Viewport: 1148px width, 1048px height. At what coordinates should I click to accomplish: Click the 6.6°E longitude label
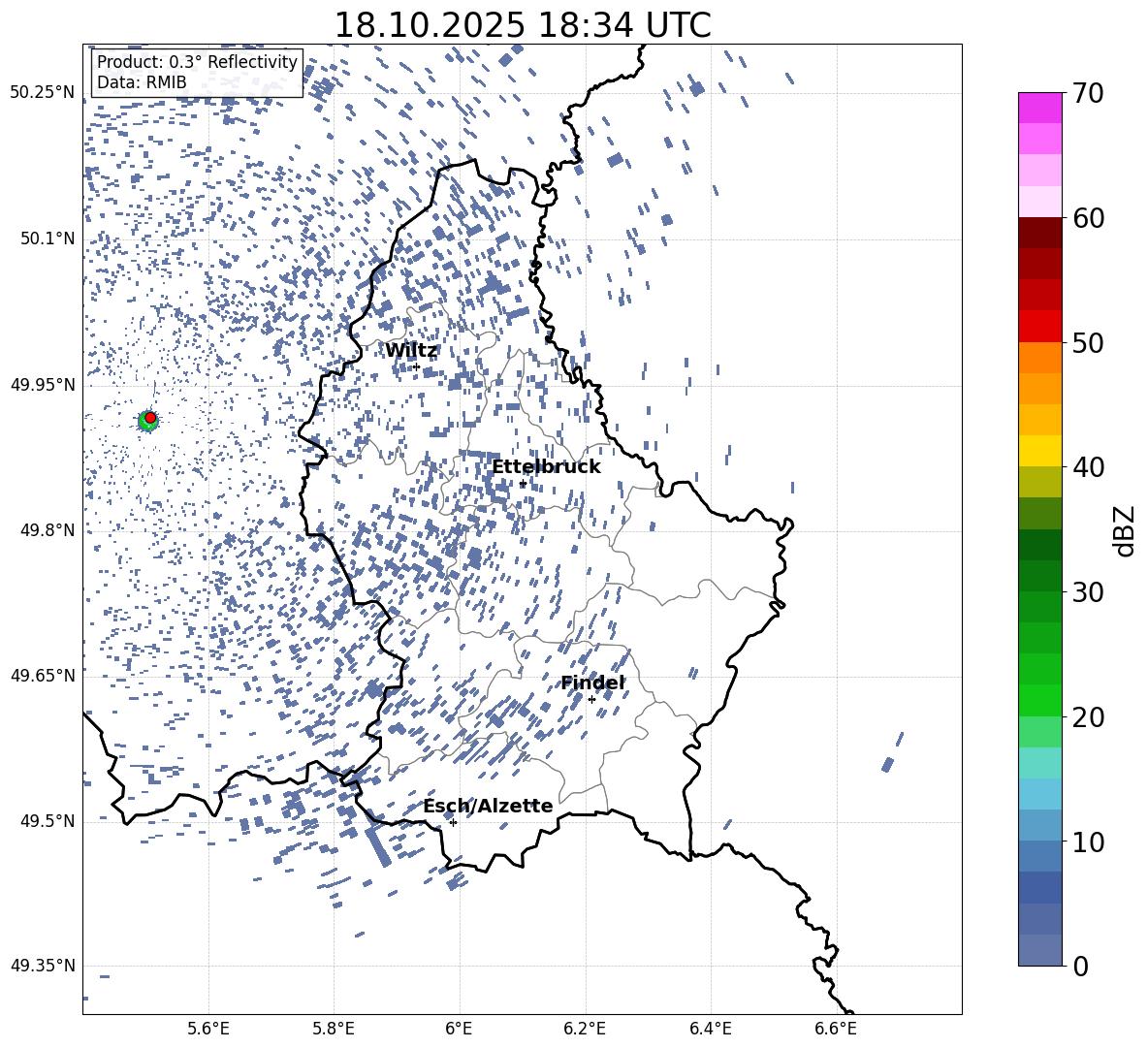[836, 1029]
